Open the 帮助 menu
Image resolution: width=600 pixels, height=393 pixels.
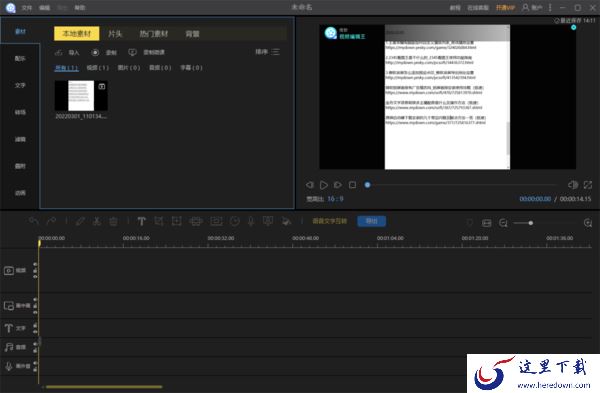80,8
